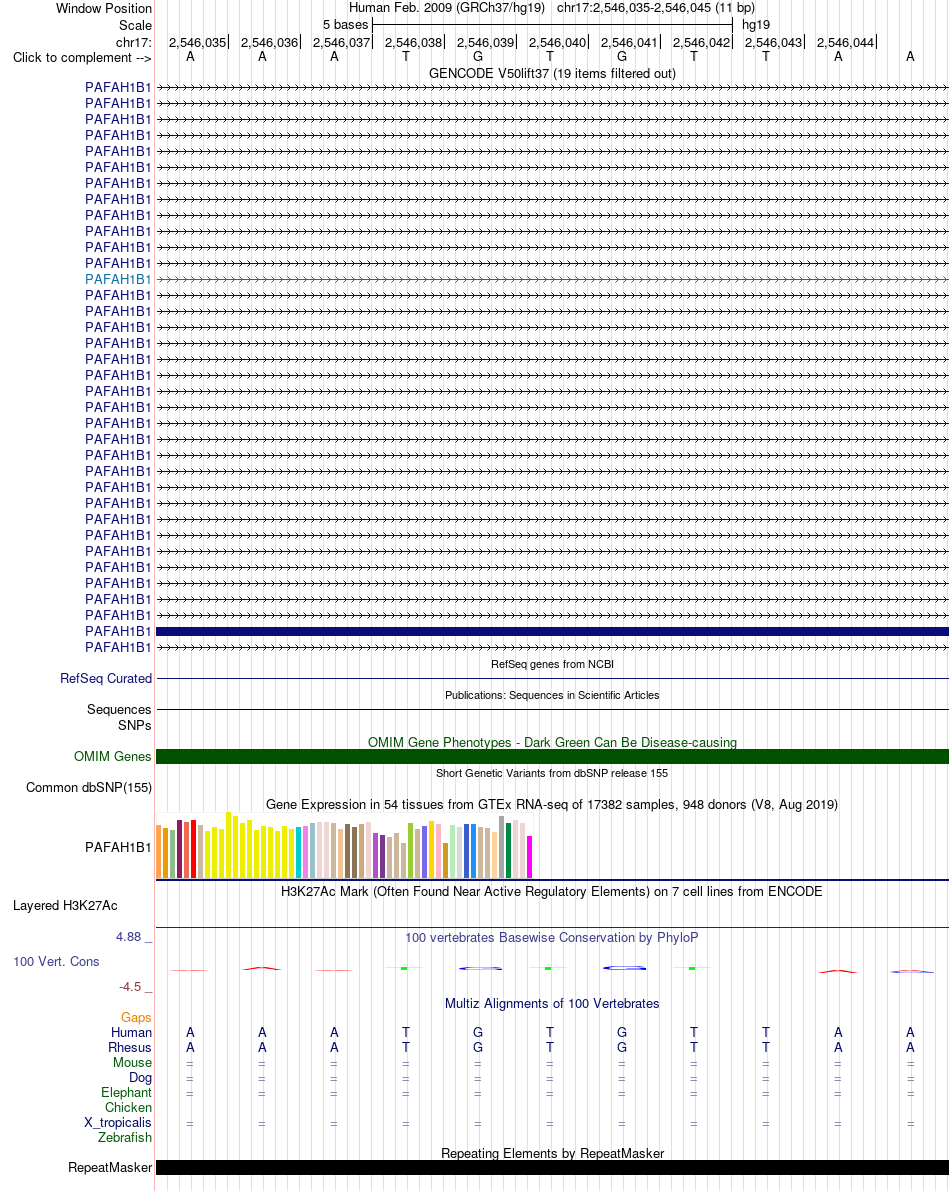Viewport: 950px width, 1191px height.
Task: Open the GTEx Gene Expression track title
Action: coord(552,804)
